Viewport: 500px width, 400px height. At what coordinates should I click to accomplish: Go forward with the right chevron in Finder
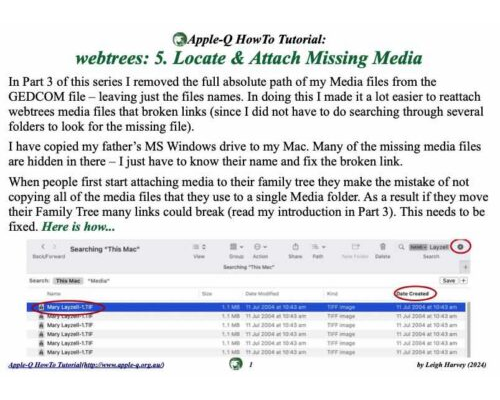tap(54, 247)
